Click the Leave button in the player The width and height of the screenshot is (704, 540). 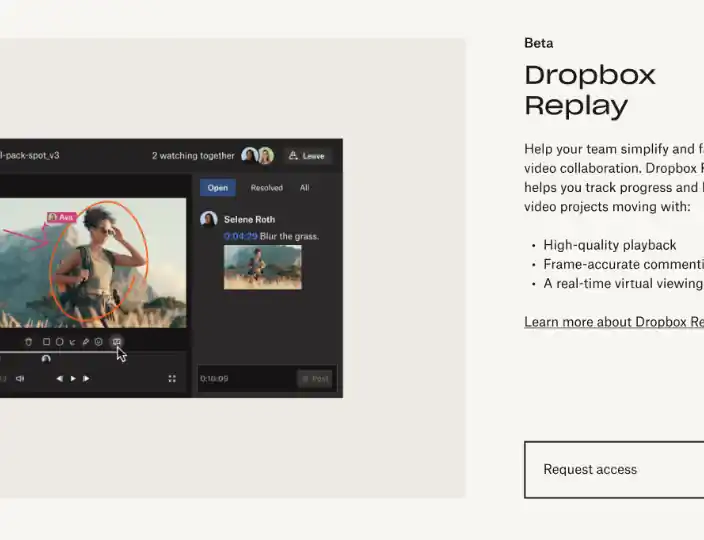coord(308,156)
